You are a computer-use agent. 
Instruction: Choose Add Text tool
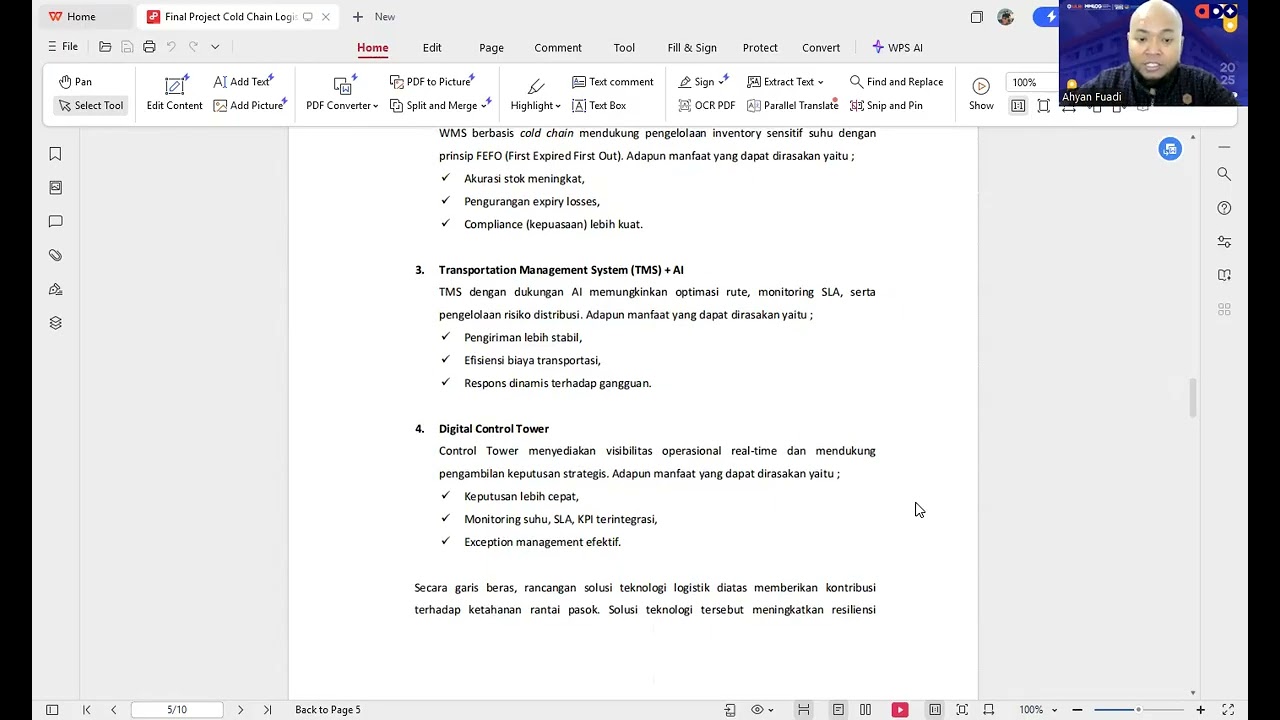coord(244,82)
